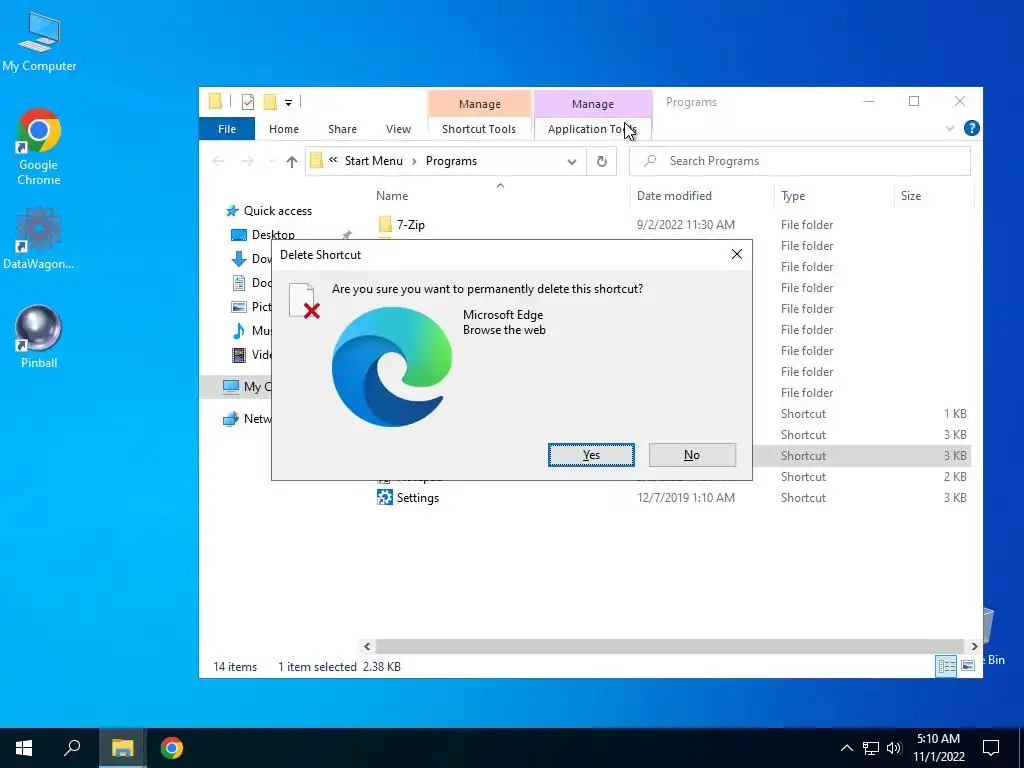Click Start Menu in the breadcrumb path

point(374,161)
